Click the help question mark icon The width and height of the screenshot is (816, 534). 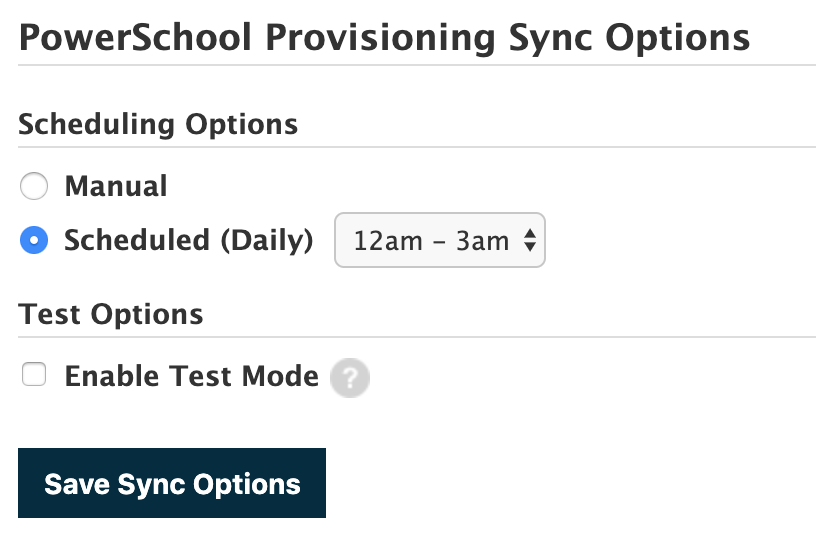(x=350, y=379)
